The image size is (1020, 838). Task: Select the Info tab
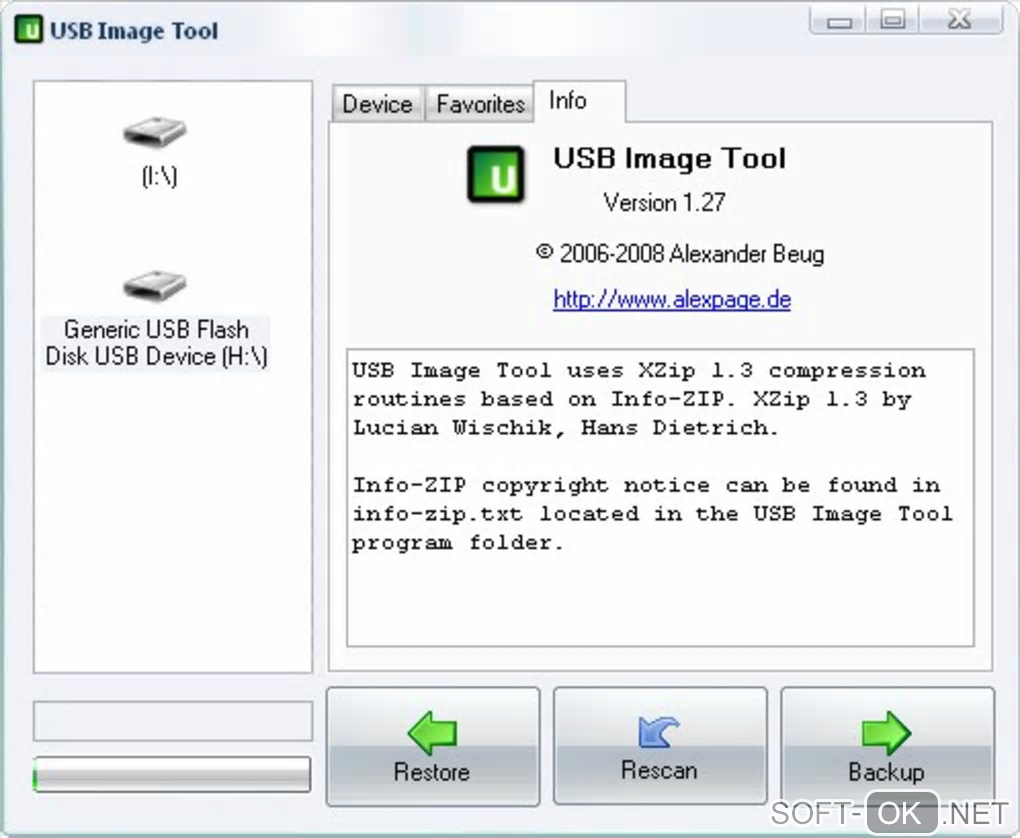click(x=579, y=101)
